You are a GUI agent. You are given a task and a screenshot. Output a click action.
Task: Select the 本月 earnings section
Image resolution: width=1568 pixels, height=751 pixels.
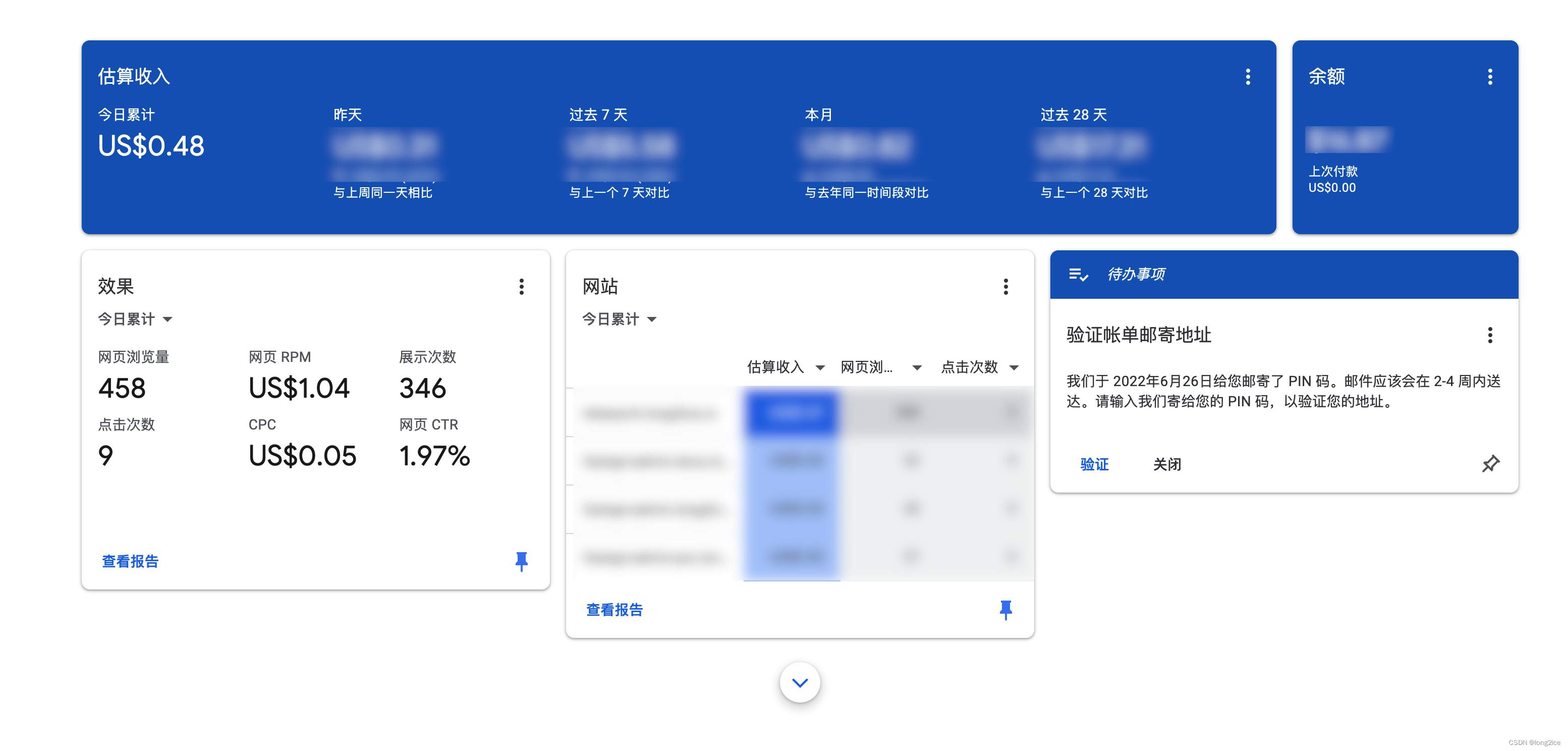(x=819, y=114)
